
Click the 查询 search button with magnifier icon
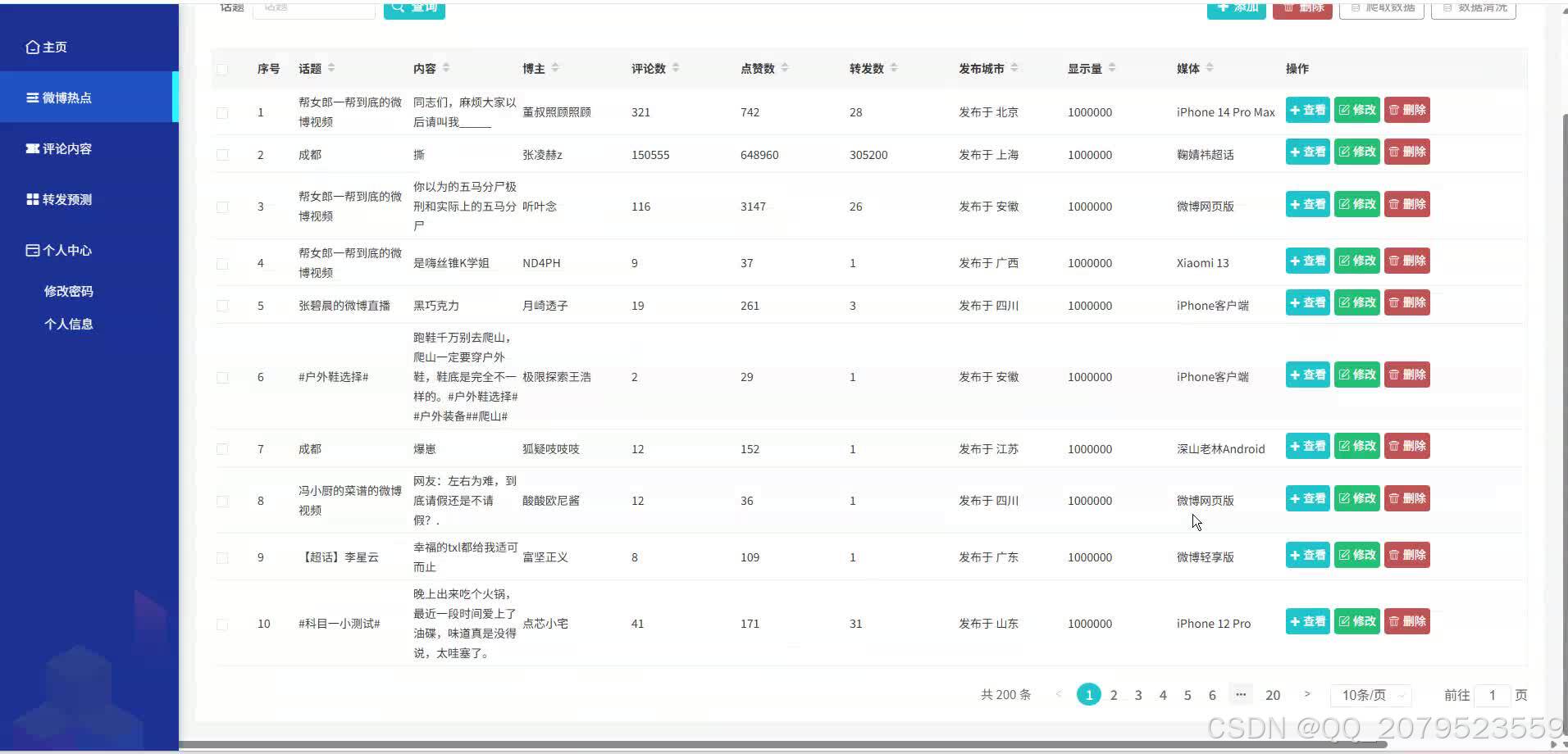[414, 8]
